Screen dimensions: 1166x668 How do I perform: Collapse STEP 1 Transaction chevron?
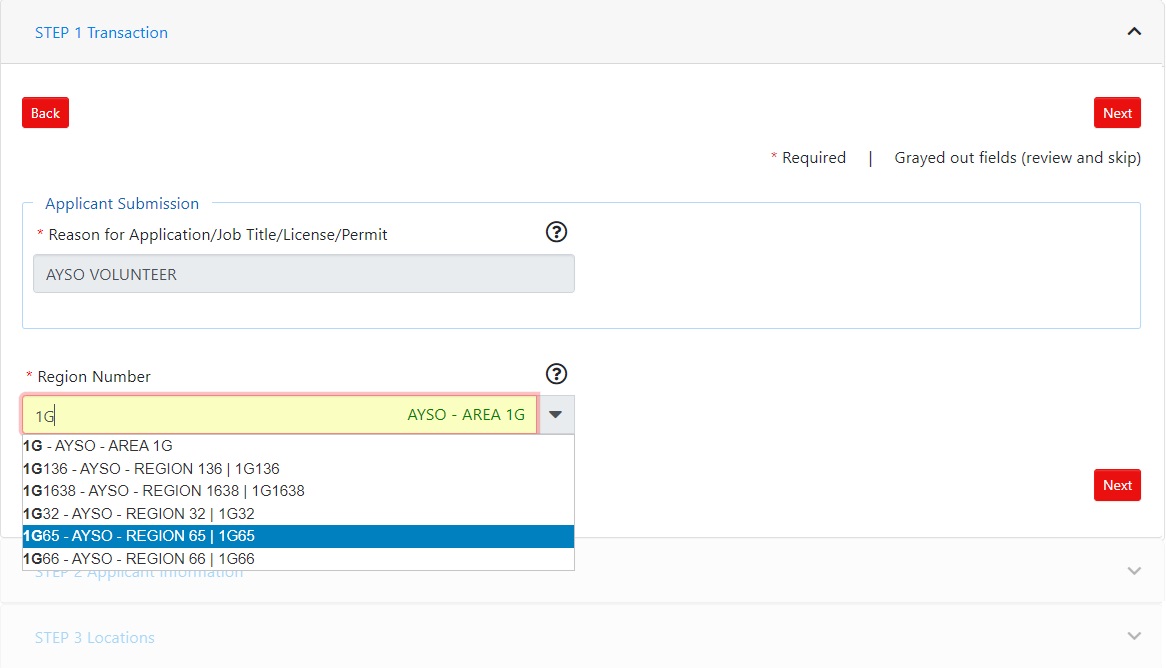pos(1134,31)
